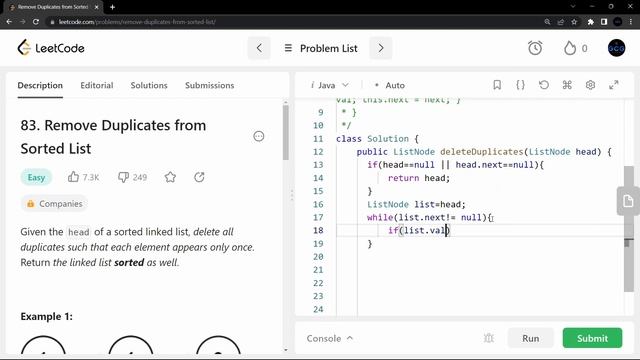The image size is (640, 360).
Task: Click the code editor vertical scrollbar
Action: point(629,229)
